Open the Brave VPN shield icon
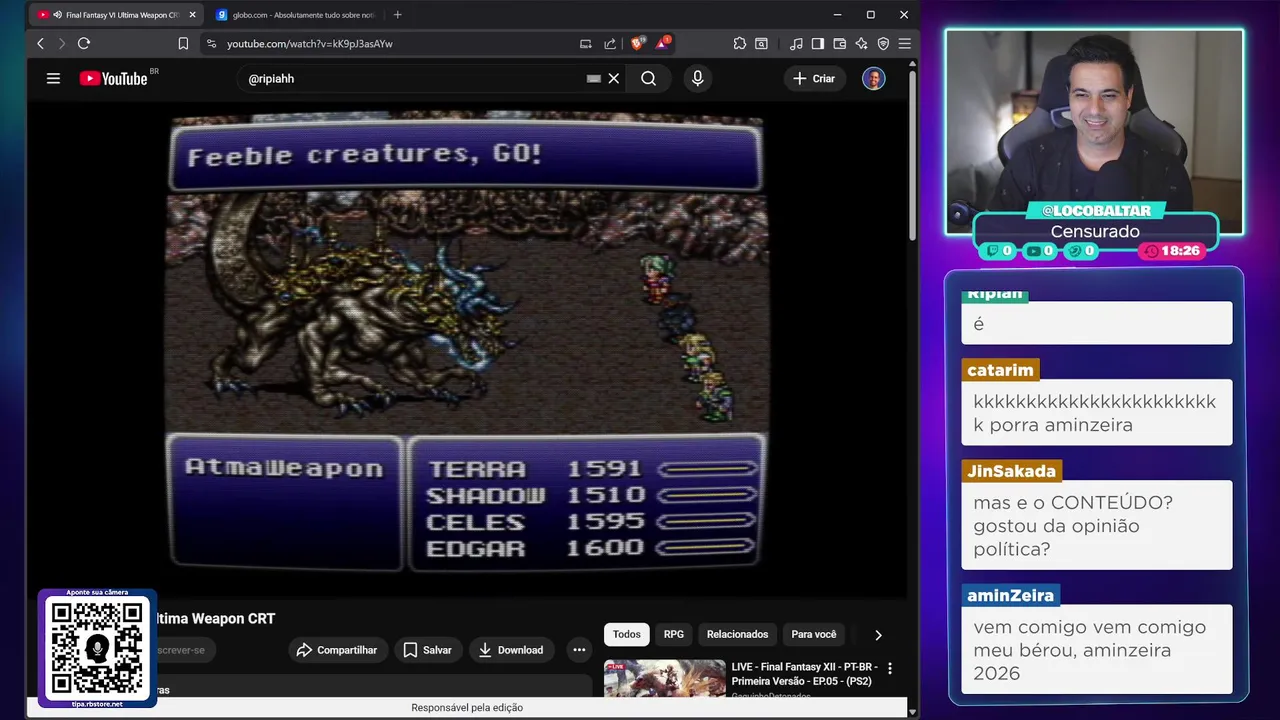1280x720 pixels. pos(883,43)
